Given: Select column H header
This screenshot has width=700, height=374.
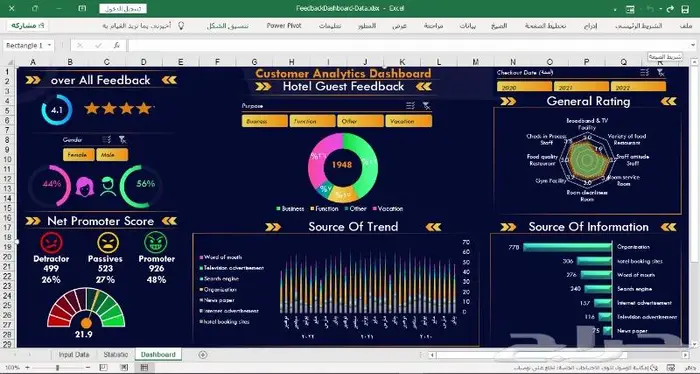Looking at the screenshot, I should point(291,62).
